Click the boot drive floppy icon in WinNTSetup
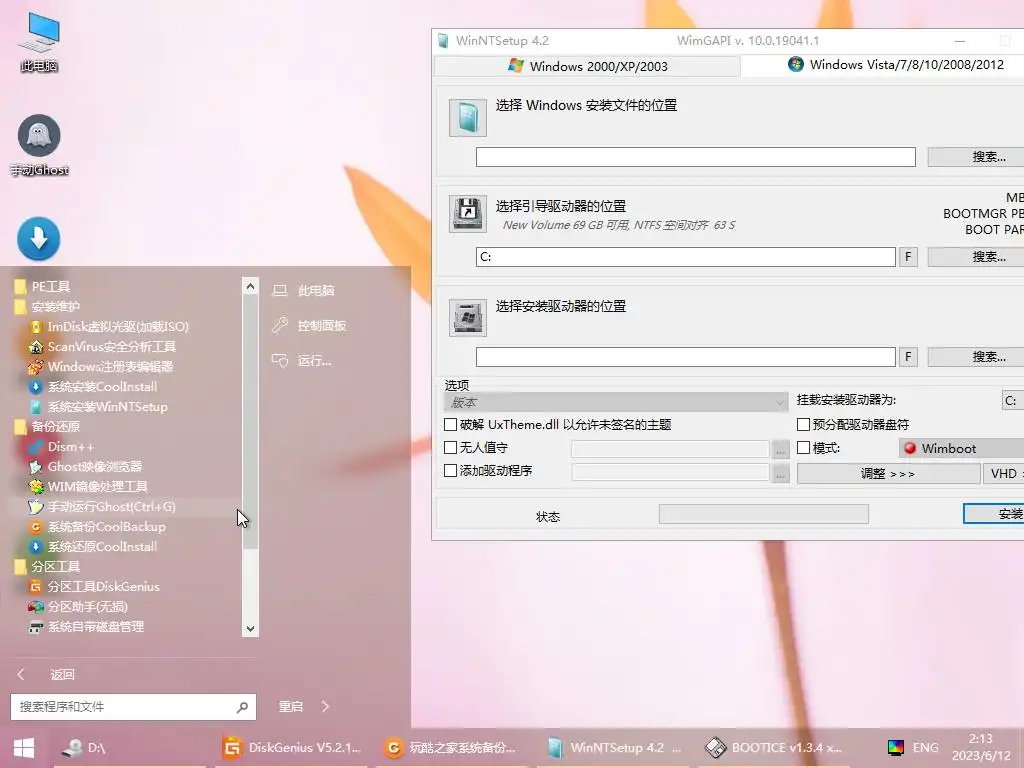 (x=468, y=214)
